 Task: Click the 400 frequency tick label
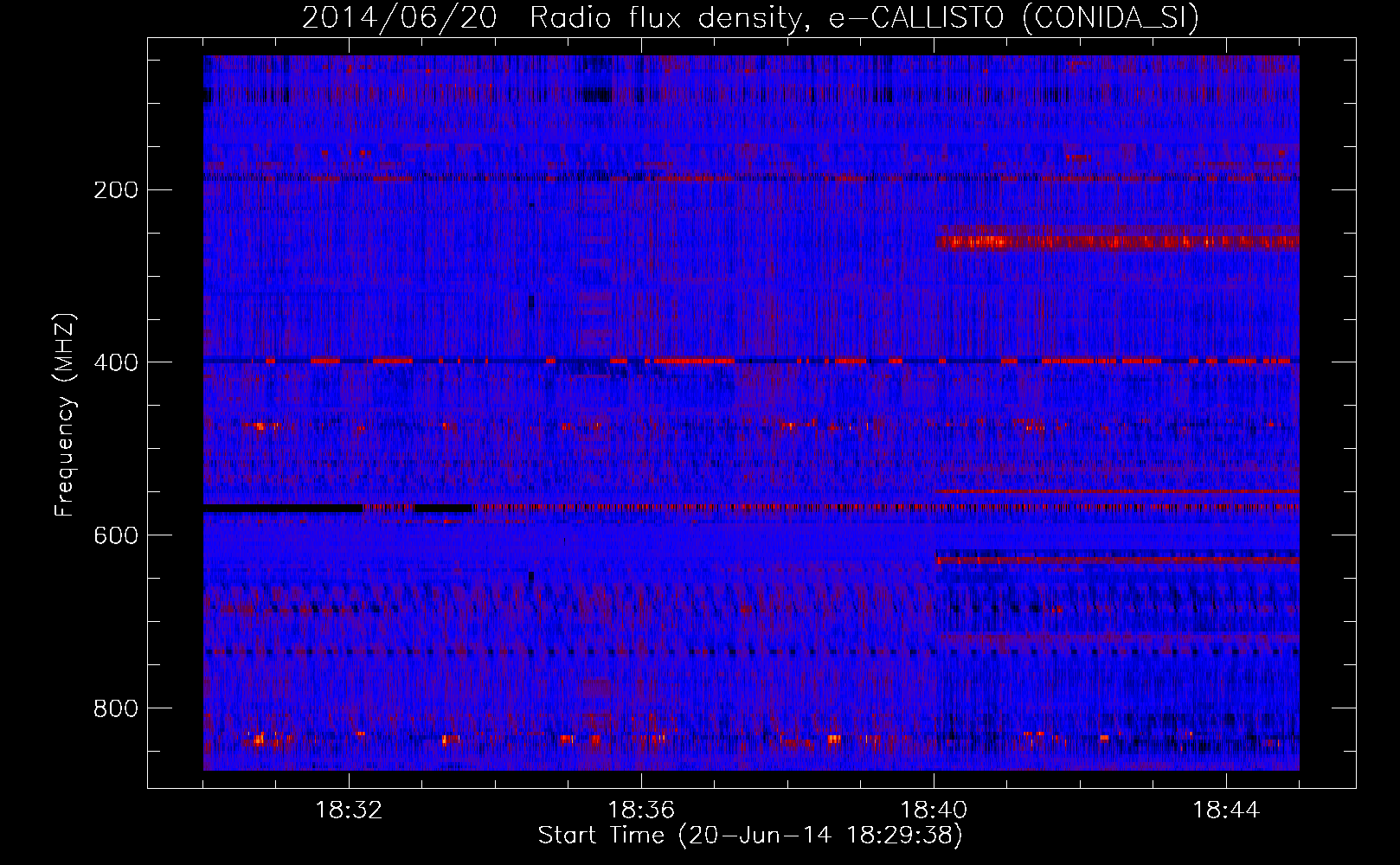tap(115, 362)
